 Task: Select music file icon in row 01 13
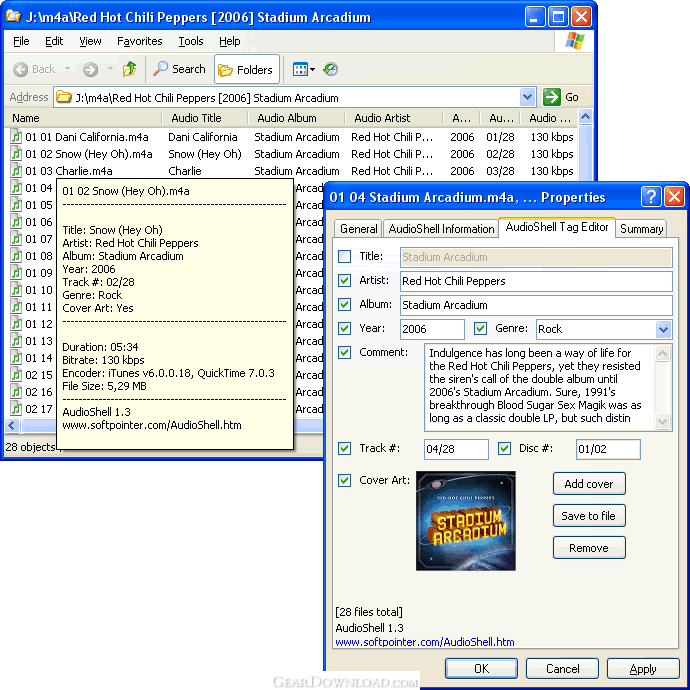point(16,341)
